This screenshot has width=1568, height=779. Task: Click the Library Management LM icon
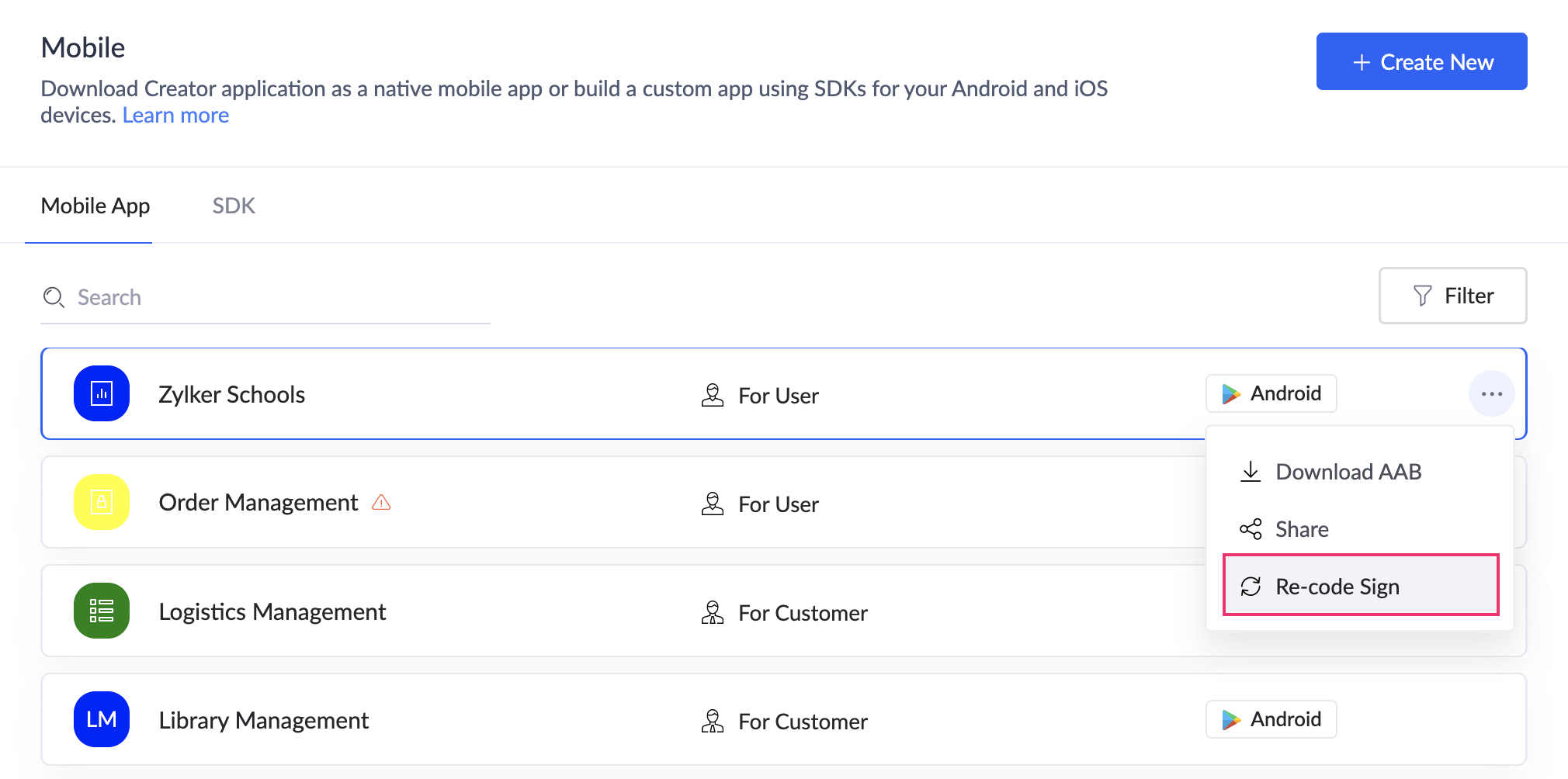(102, 719)
